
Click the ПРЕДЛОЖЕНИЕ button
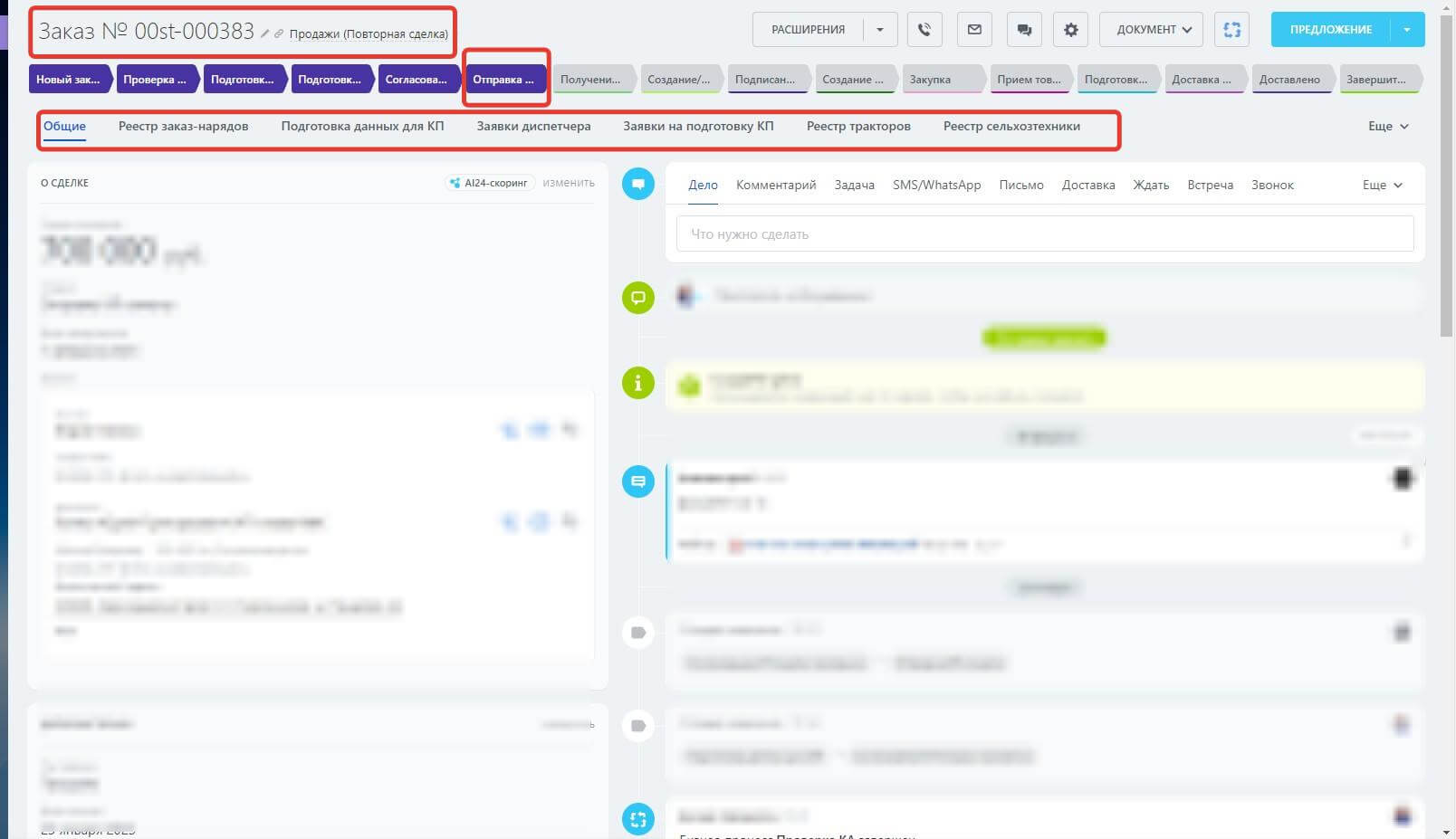[x=1330, y=30]
